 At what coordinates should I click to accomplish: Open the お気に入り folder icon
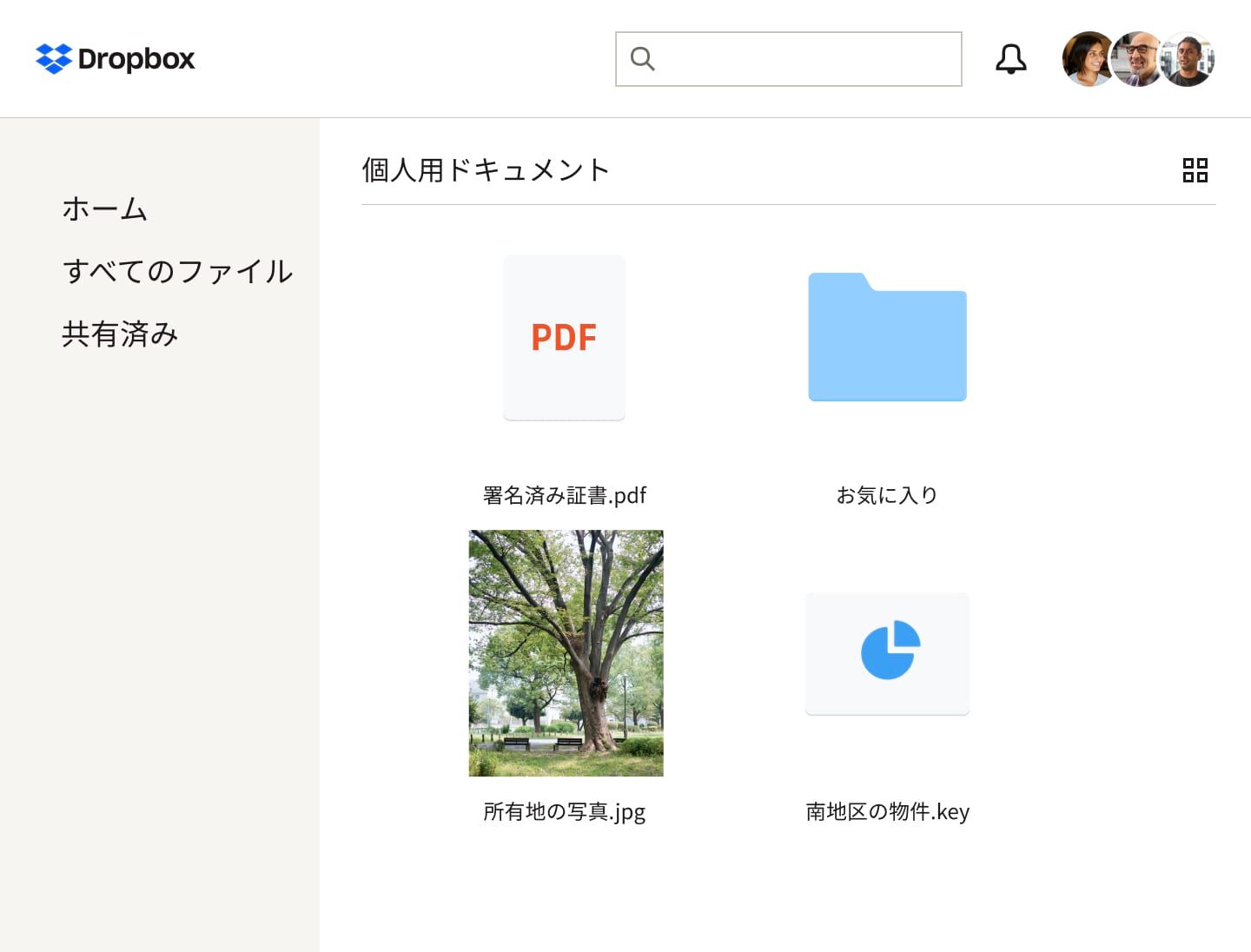[887, 337]
